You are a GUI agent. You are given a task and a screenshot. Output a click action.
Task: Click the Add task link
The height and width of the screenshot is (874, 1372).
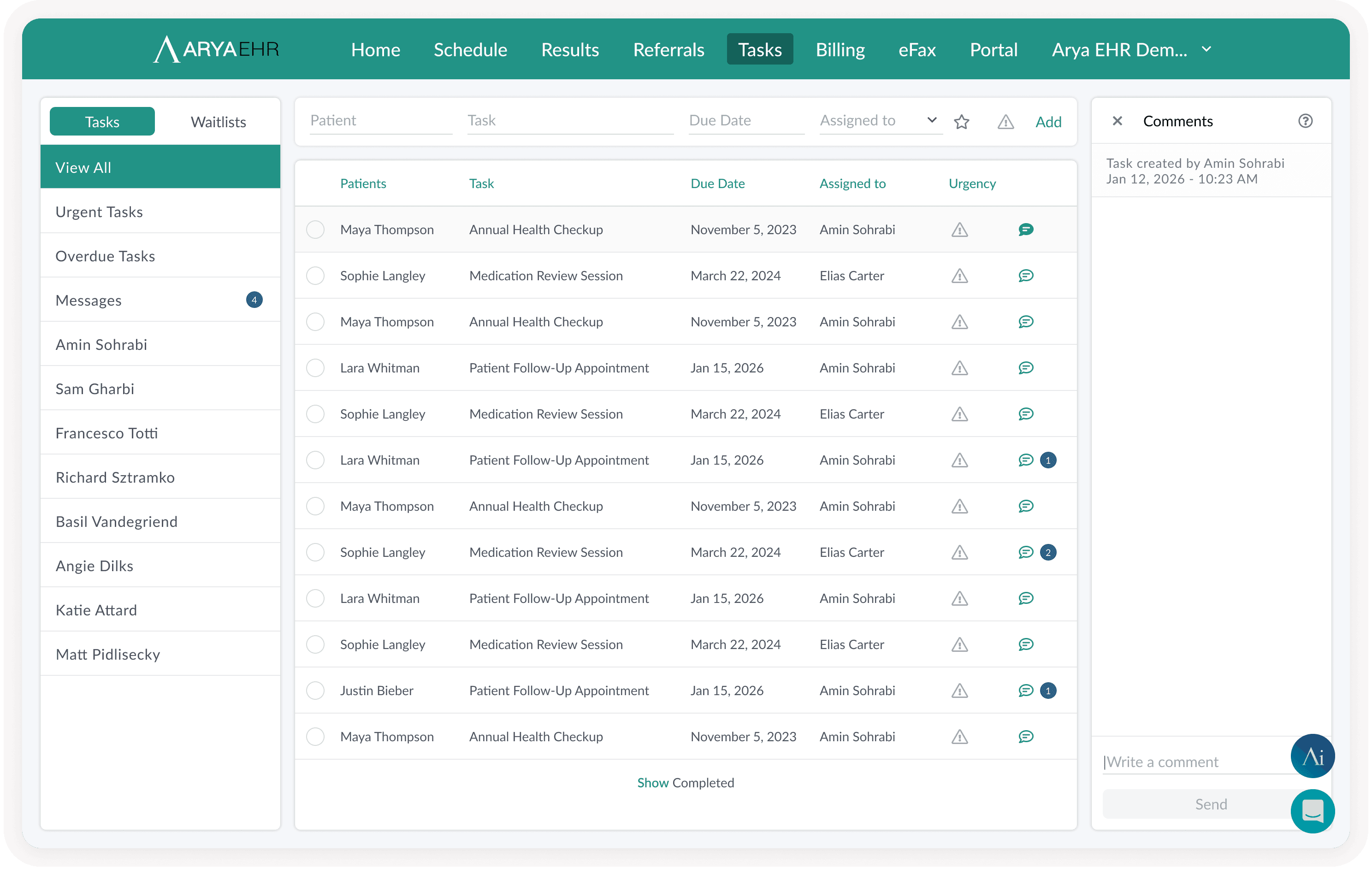(1048, 122)
